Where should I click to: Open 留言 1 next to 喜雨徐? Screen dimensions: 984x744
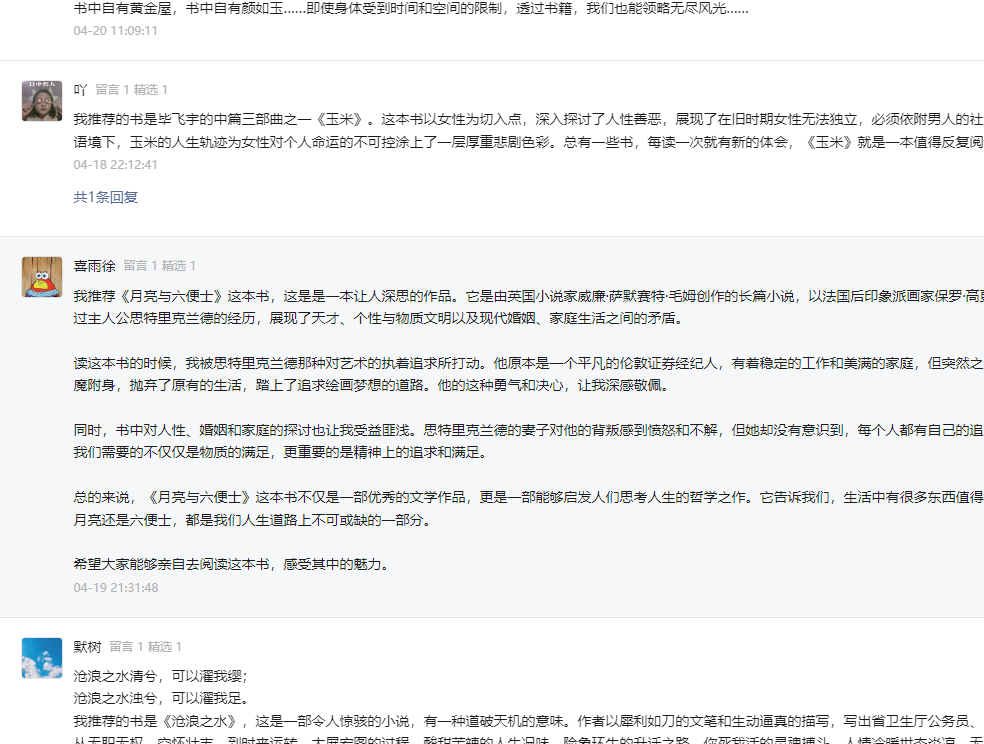140,266
